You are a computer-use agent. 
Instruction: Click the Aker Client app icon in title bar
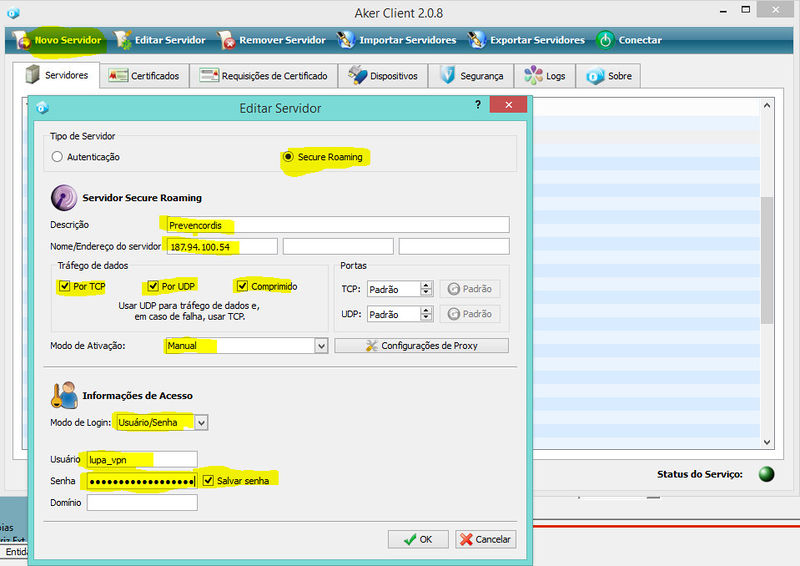[x=13, y=13]
